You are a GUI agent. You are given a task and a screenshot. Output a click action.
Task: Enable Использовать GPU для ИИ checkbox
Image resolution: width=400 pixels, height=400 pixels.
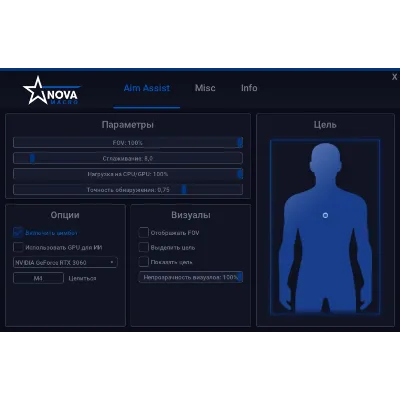click(18, 247)
